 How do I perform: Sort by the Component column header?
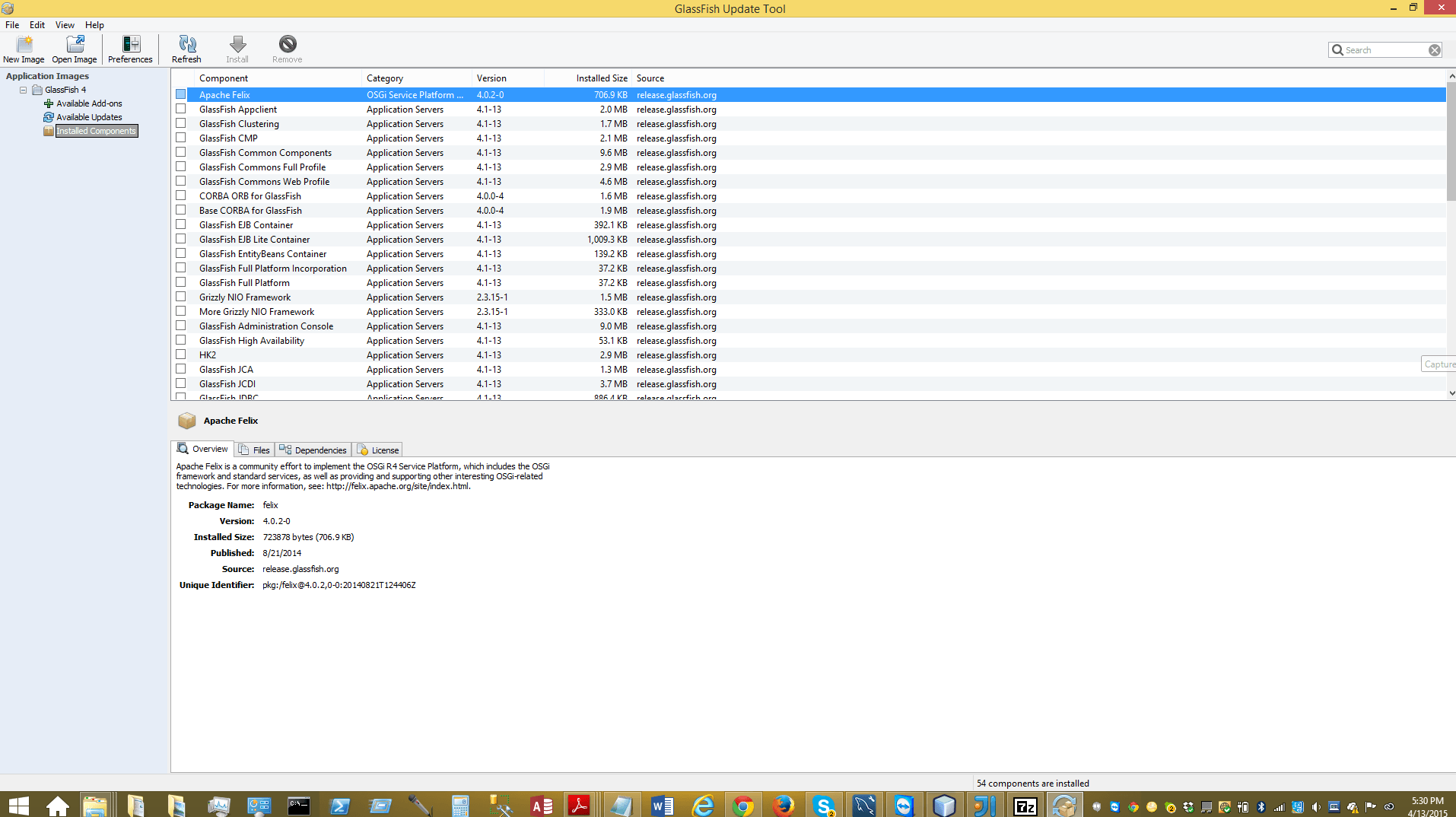pos(278,78)
